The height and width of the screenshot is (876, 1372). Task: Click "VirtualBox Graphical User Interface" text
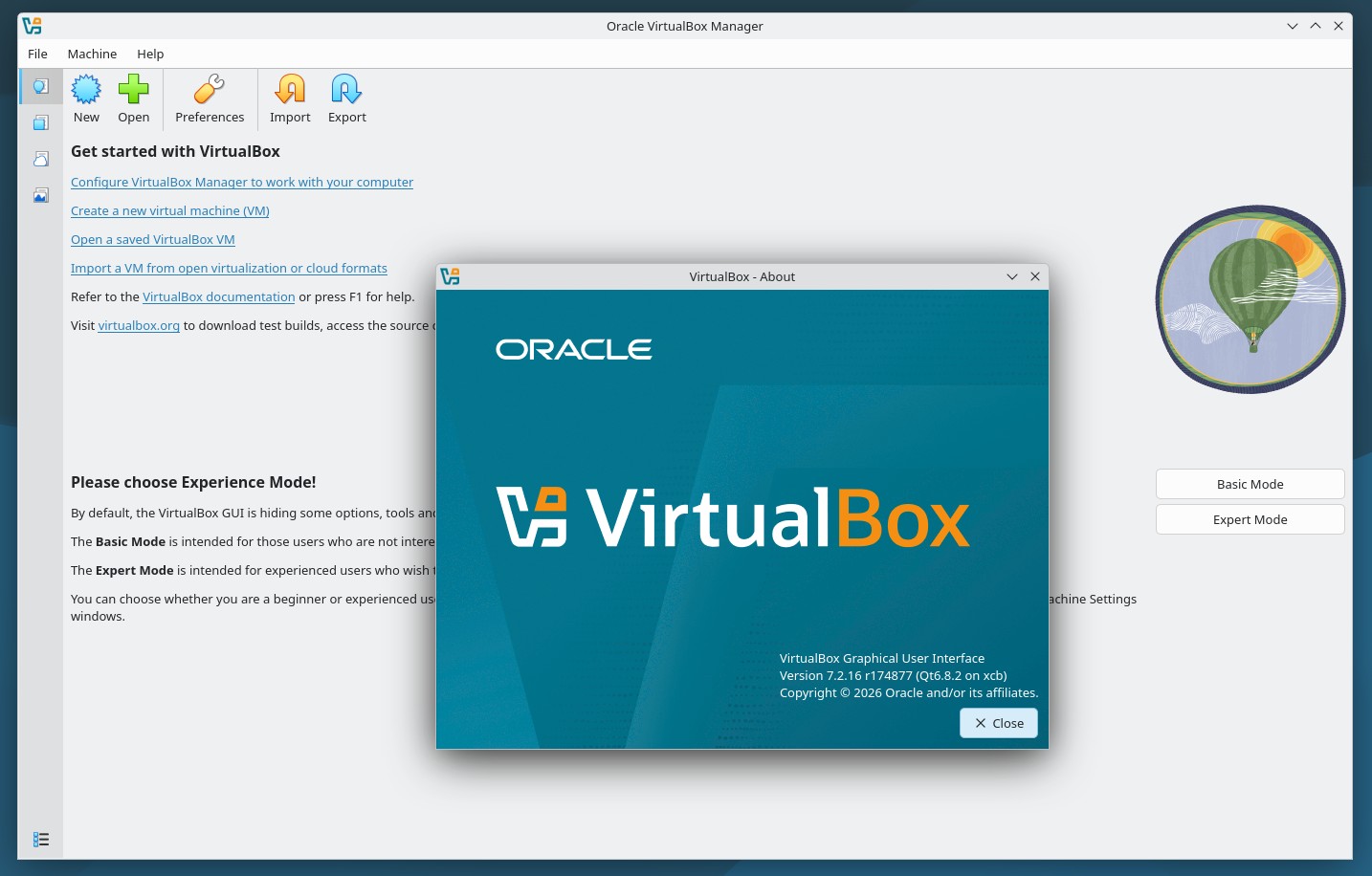[882, 658]
